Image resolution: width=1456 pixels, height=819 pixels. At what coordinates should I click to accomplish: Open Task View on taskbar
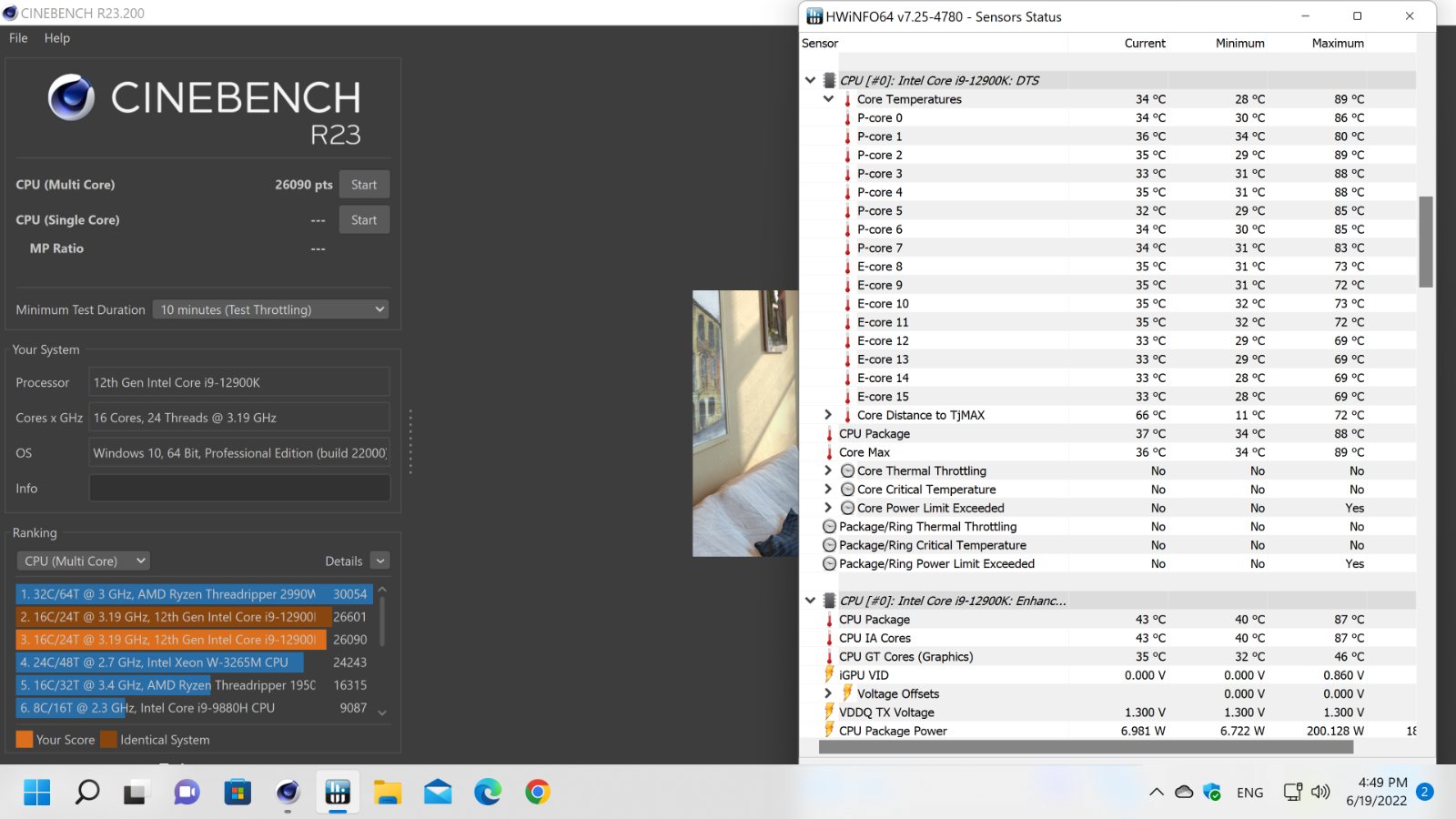click(136, 792)
